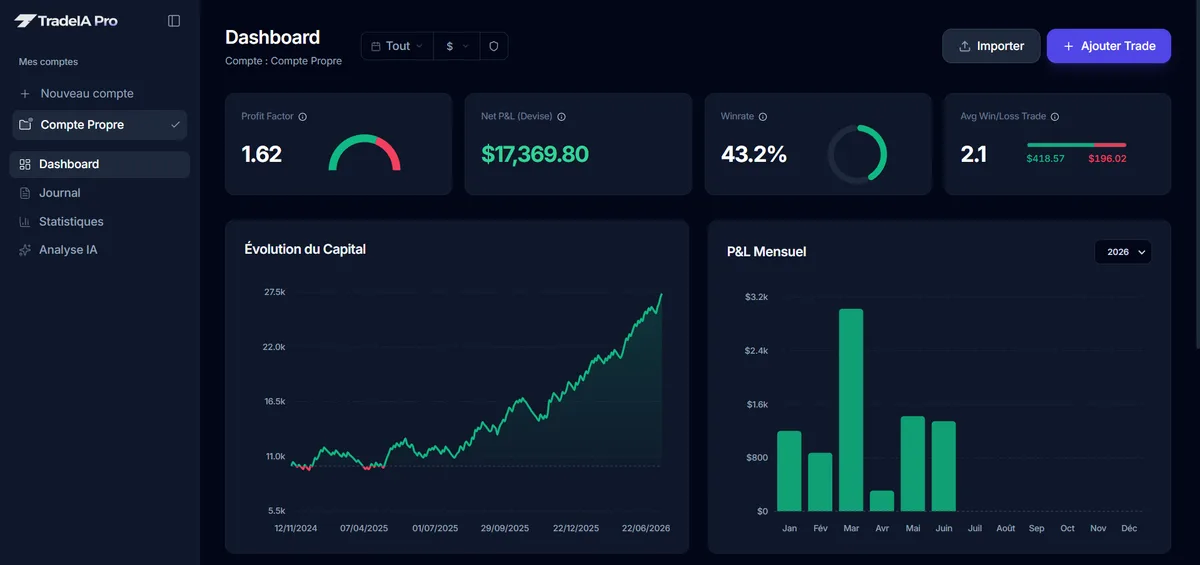Click the Dashboard page heading
The width and height of the screenshot is (1200, 565).
[273, 37]
